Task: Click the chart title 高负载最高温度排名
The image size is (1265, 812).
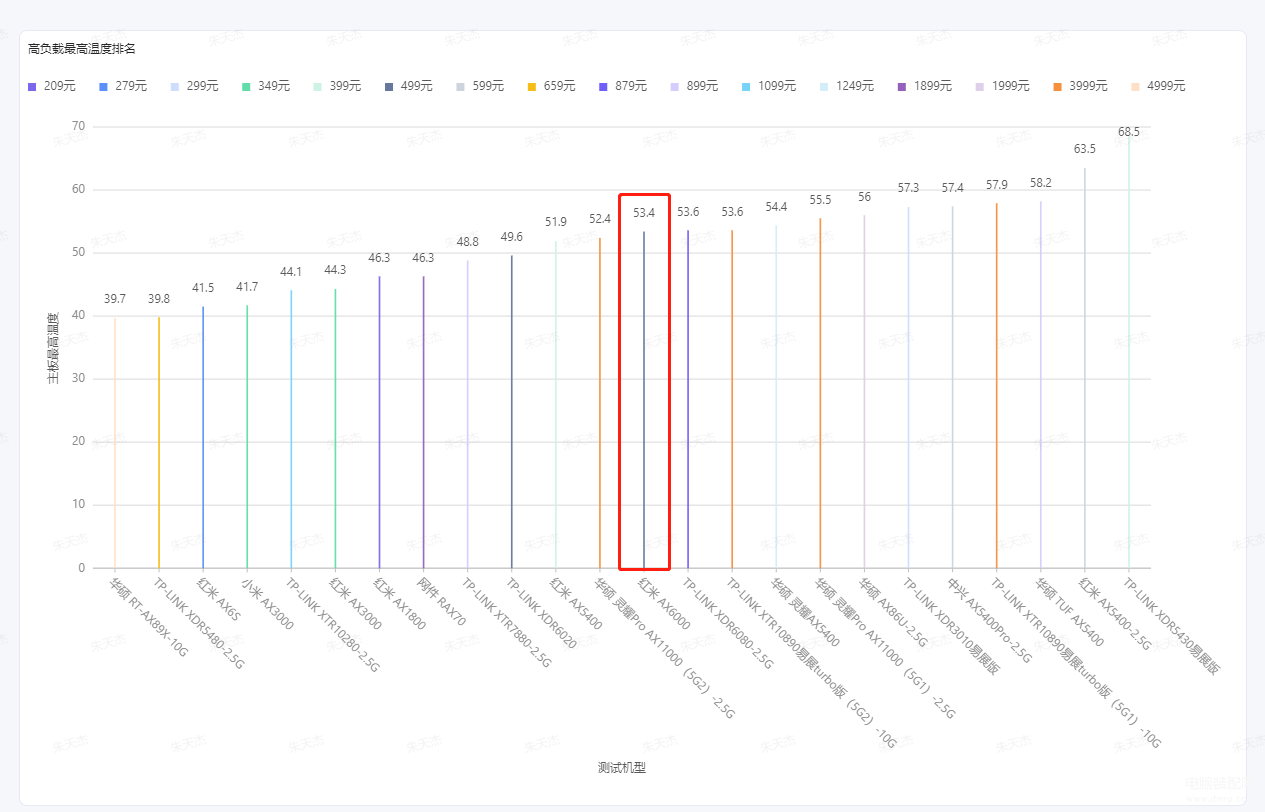Action: click(82, 48)
